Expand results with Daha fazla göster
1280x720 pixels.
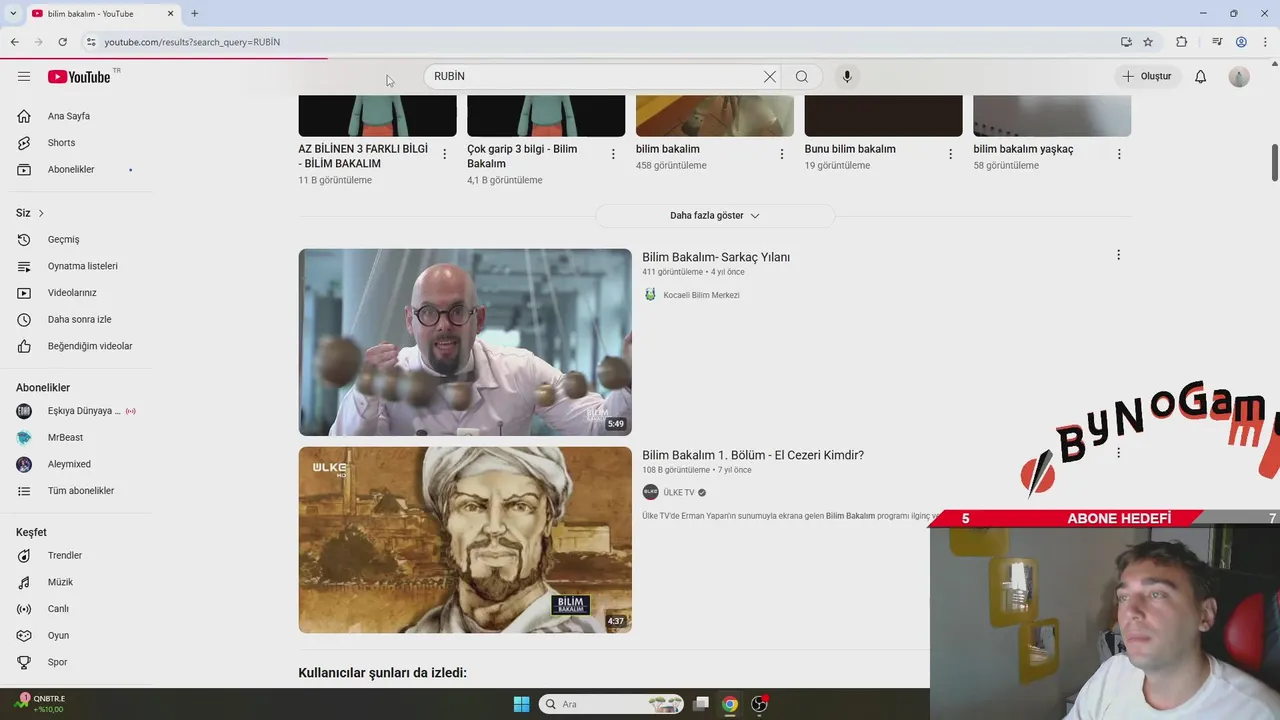pyautogui.click(x=715, y=216)
